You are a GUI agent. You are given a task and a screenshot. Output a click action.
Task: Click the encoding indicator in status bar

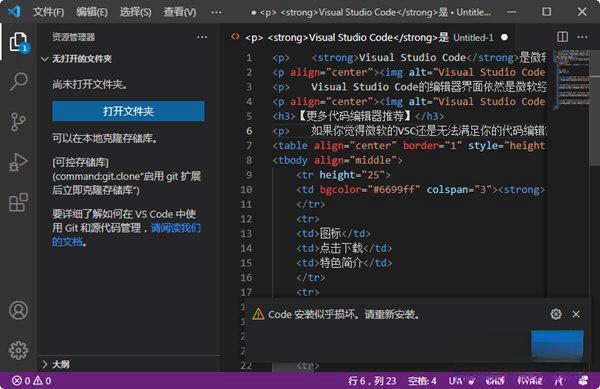point(461,381)
